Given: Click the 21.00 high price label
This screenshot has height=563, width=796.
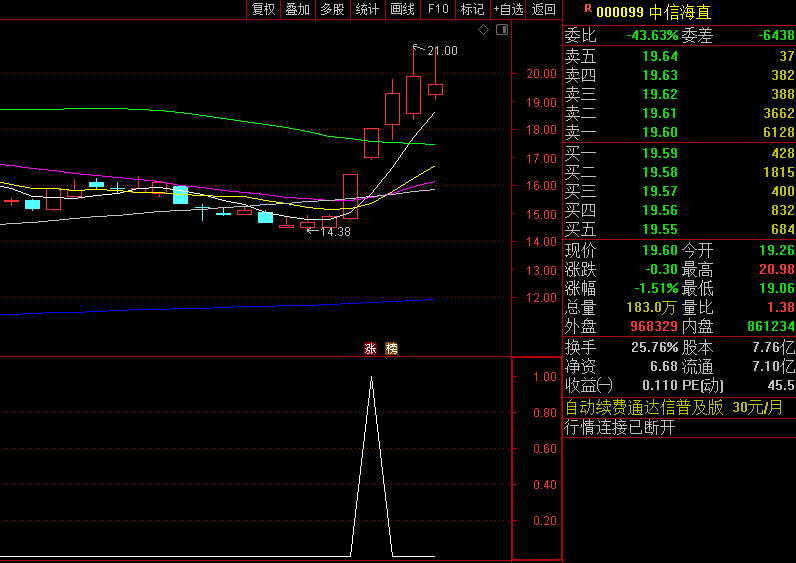Looking at the screenshot, I should coord(442,51).
